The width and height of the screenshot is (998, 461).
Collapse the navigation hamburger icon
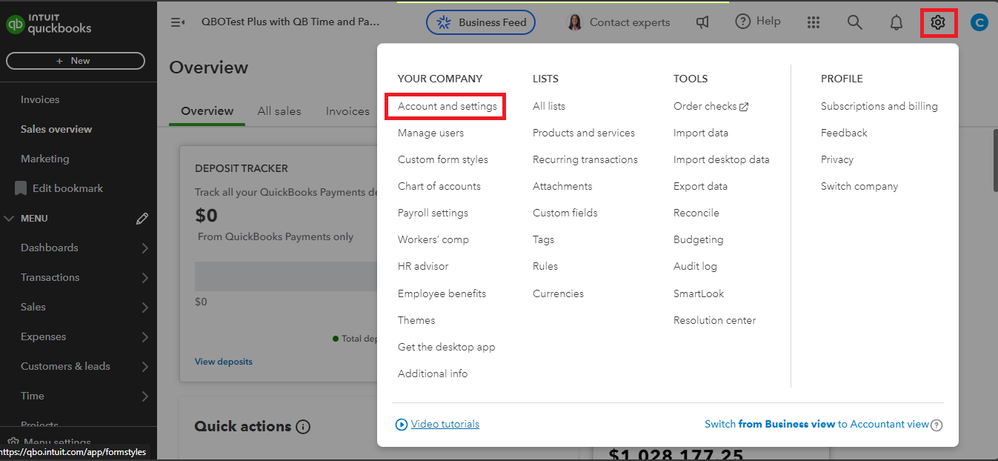pyautogui.click(x=178, y=22)
